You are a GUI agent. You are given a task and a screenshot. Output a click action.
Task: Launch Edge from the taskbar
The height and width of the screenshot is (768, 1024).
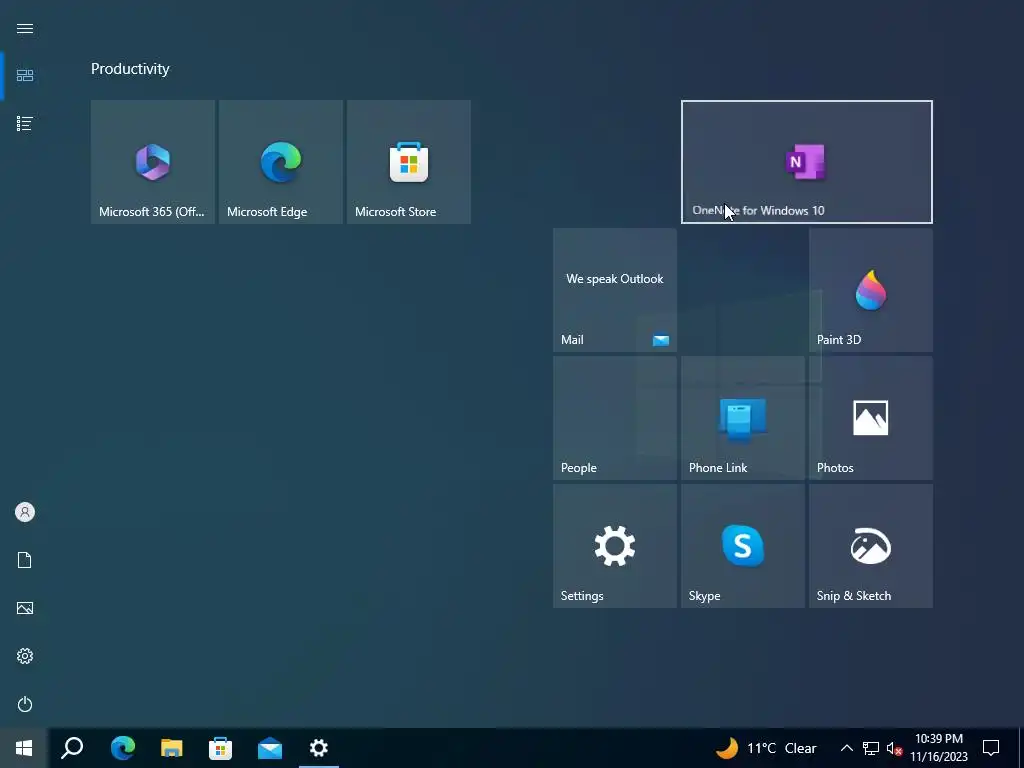tap(122, 748)
